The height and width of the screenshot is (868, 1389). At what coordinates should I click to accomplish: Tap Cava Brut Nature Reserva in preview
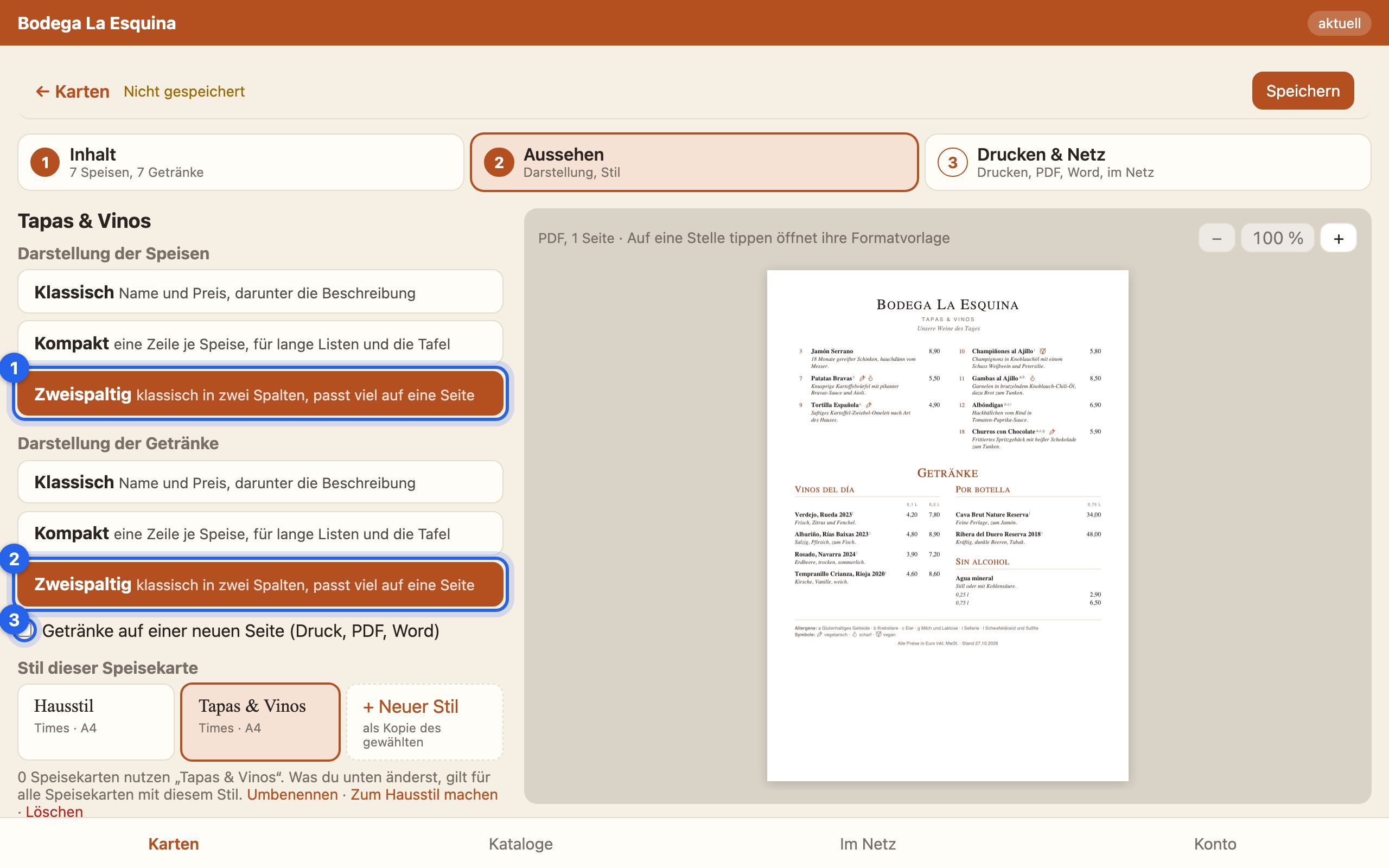[992, 514]
